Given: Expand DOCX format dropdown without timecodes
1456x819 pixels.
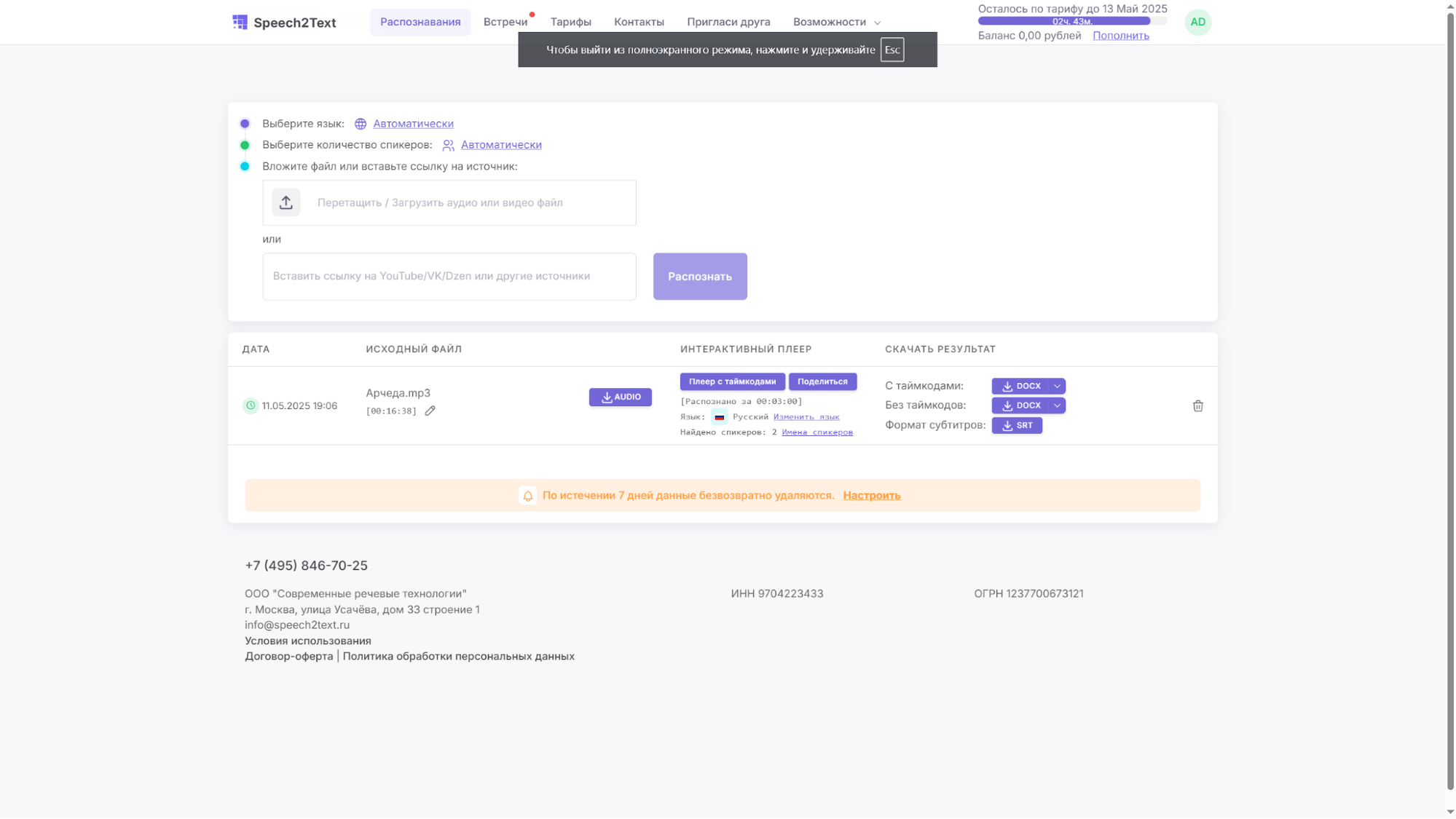Looking at the screenshot, I should pos(1057,405).
